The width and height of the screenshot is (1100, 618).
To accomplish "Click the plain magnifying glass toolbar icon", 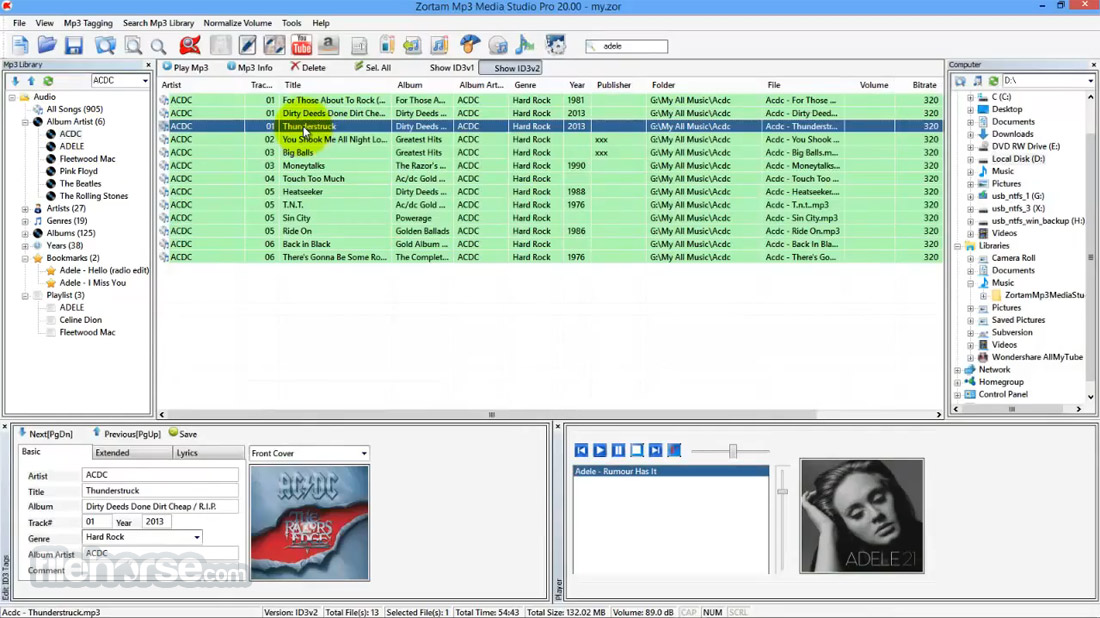I will pyautogui.click(x=159, y=46).
